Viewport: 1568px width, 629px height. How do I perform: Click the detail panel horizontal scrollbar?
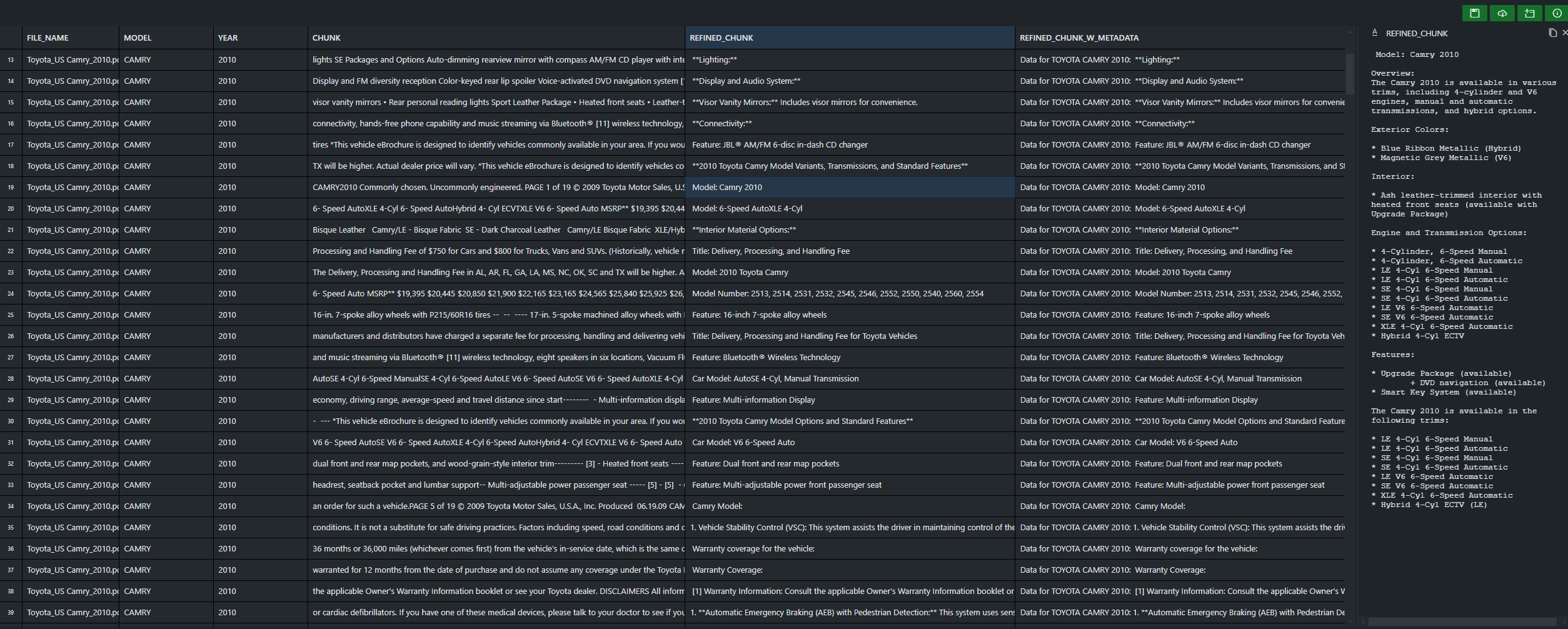[x=1463, y=621]
